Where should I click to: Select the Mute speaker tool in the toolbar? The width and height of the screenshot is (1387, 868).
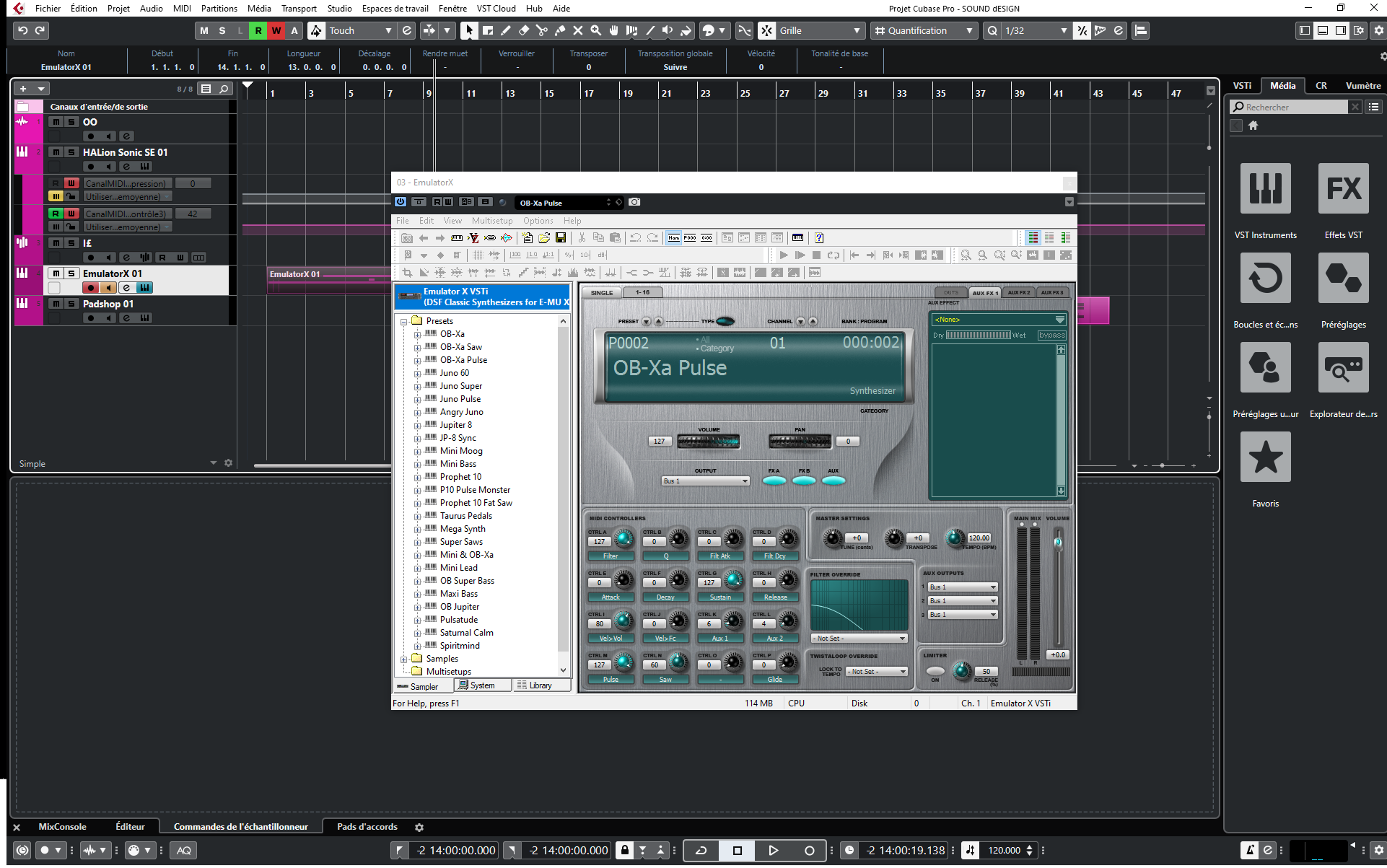pyautogui.click(x=668, y=30)
